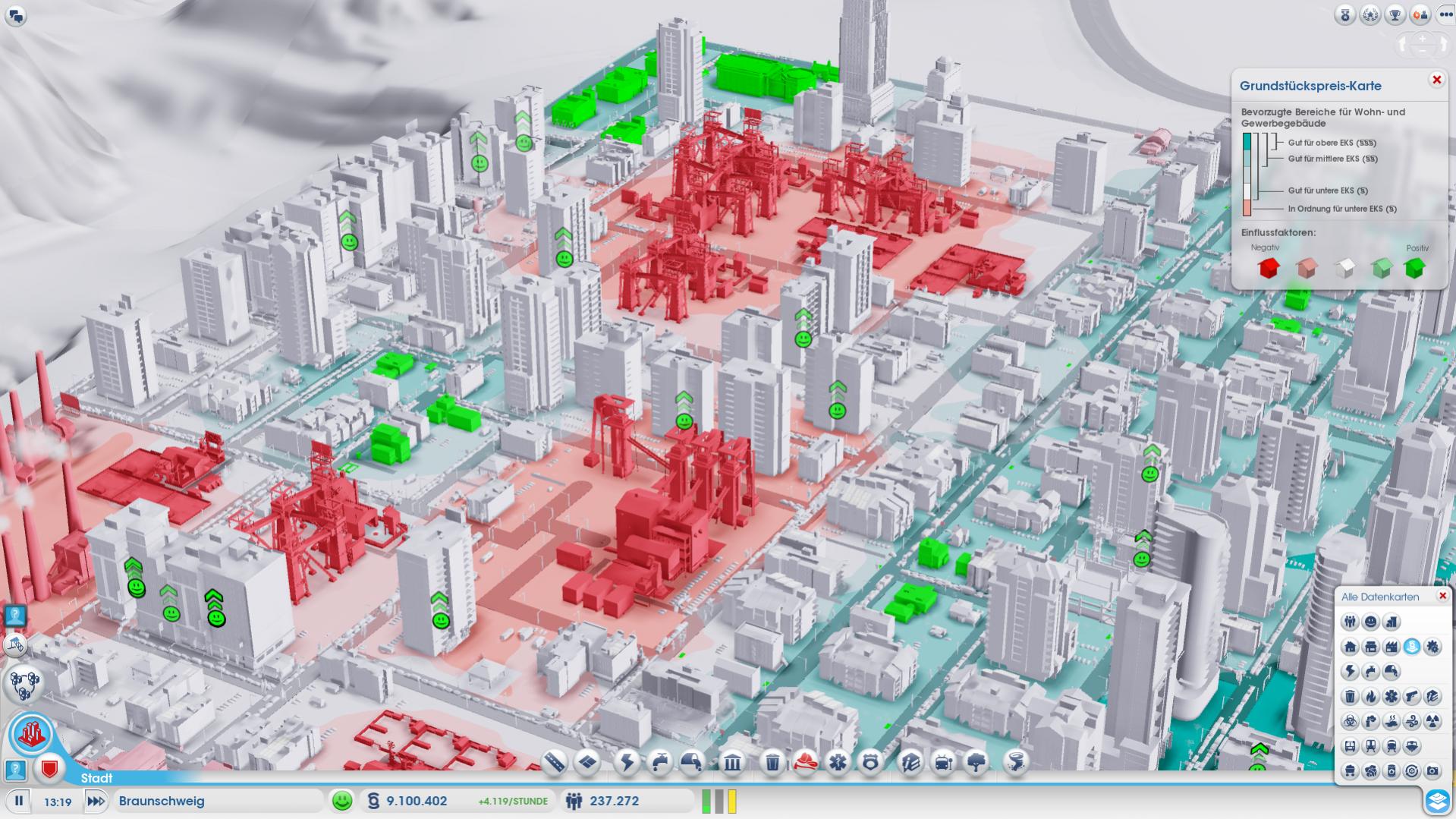1456x819 pixels.
Task: Click the bright green positive influence house
Action: coord(1414,267)
